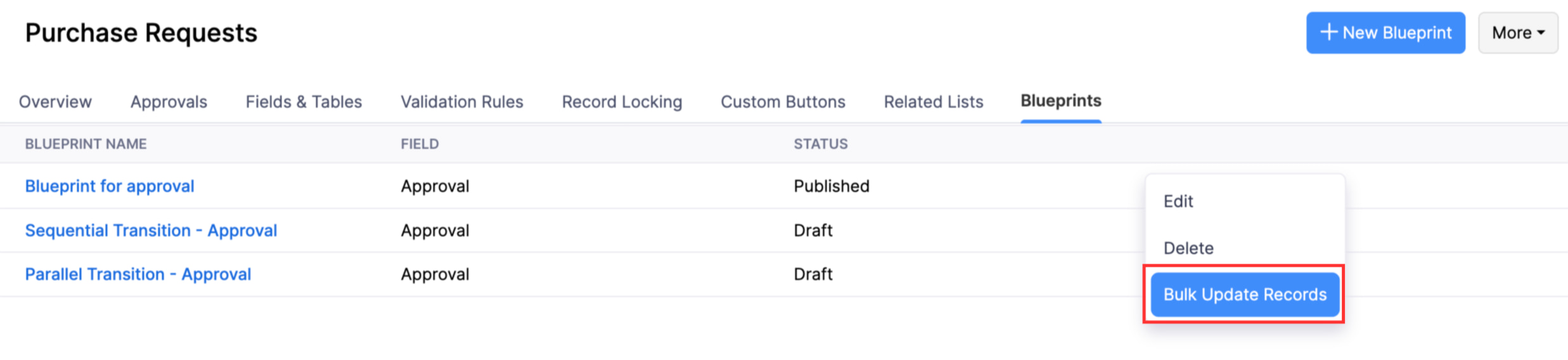Select Bulk Update Records menu option

1244,295
